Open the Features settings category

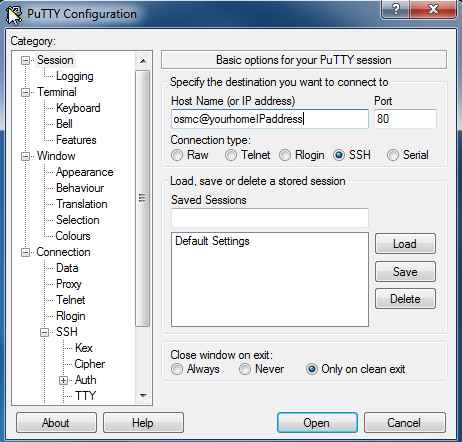point(76,140)
